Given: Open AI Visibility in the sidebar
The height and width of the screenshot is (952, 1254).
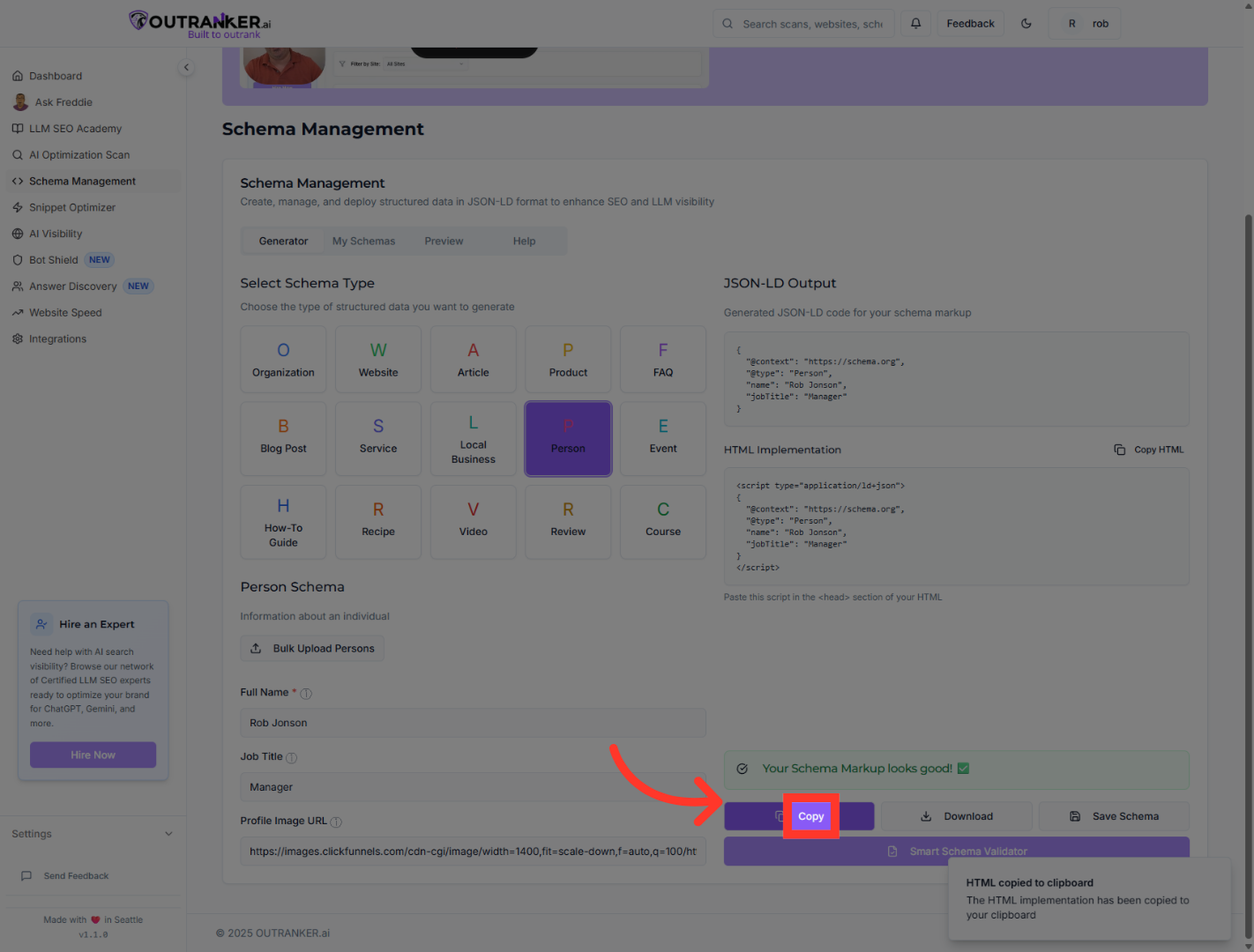Looking at the screenshot, I should pos(56,234).
